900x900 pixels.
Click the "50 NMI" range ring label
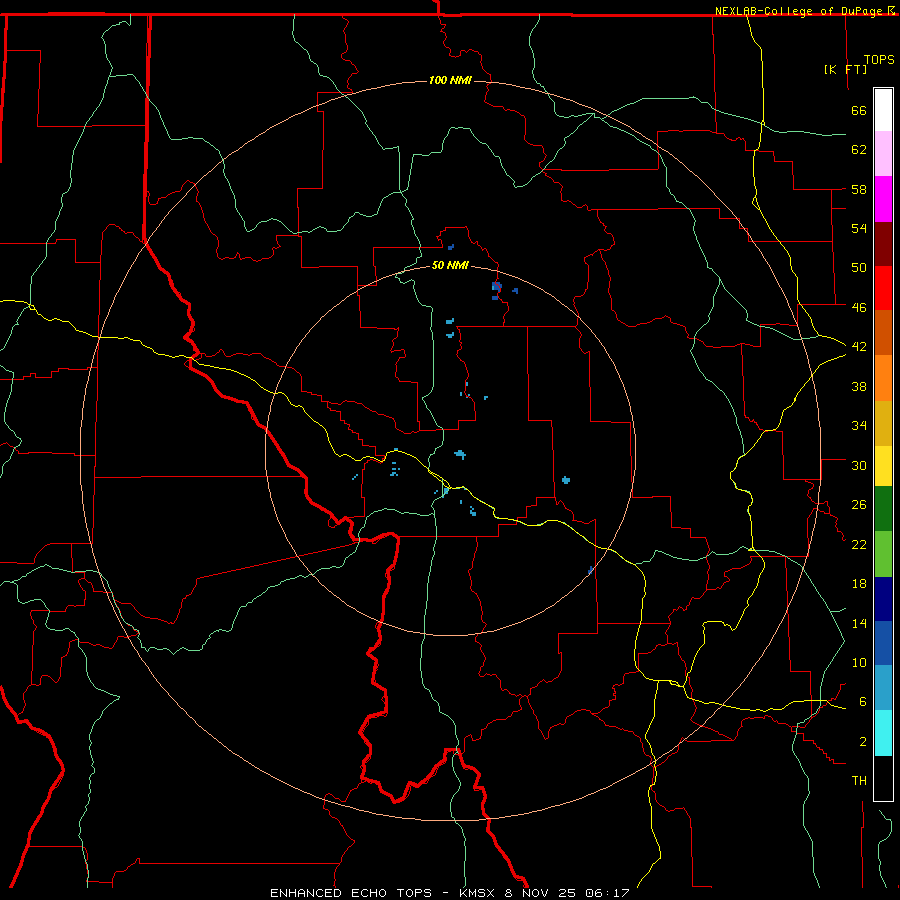click(450, 265)
